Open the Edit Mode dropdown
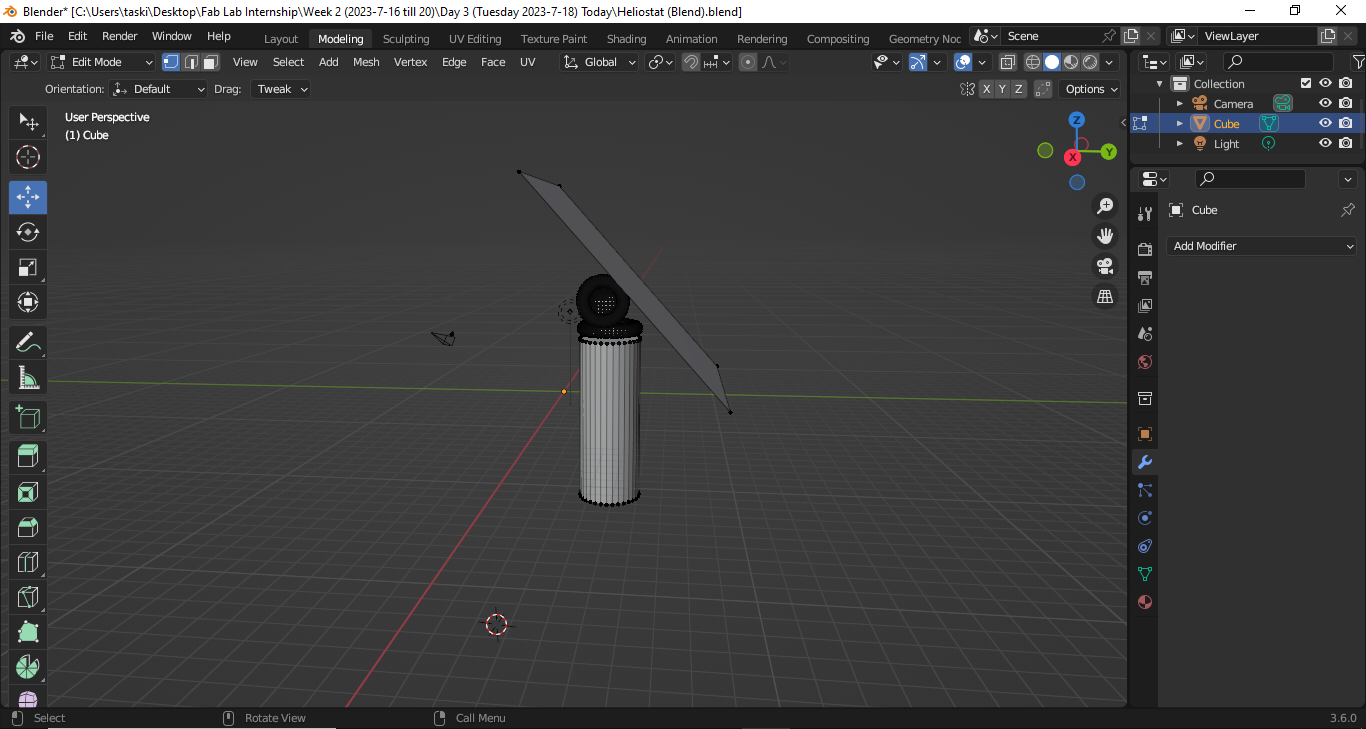 click(x=102, y=62)
